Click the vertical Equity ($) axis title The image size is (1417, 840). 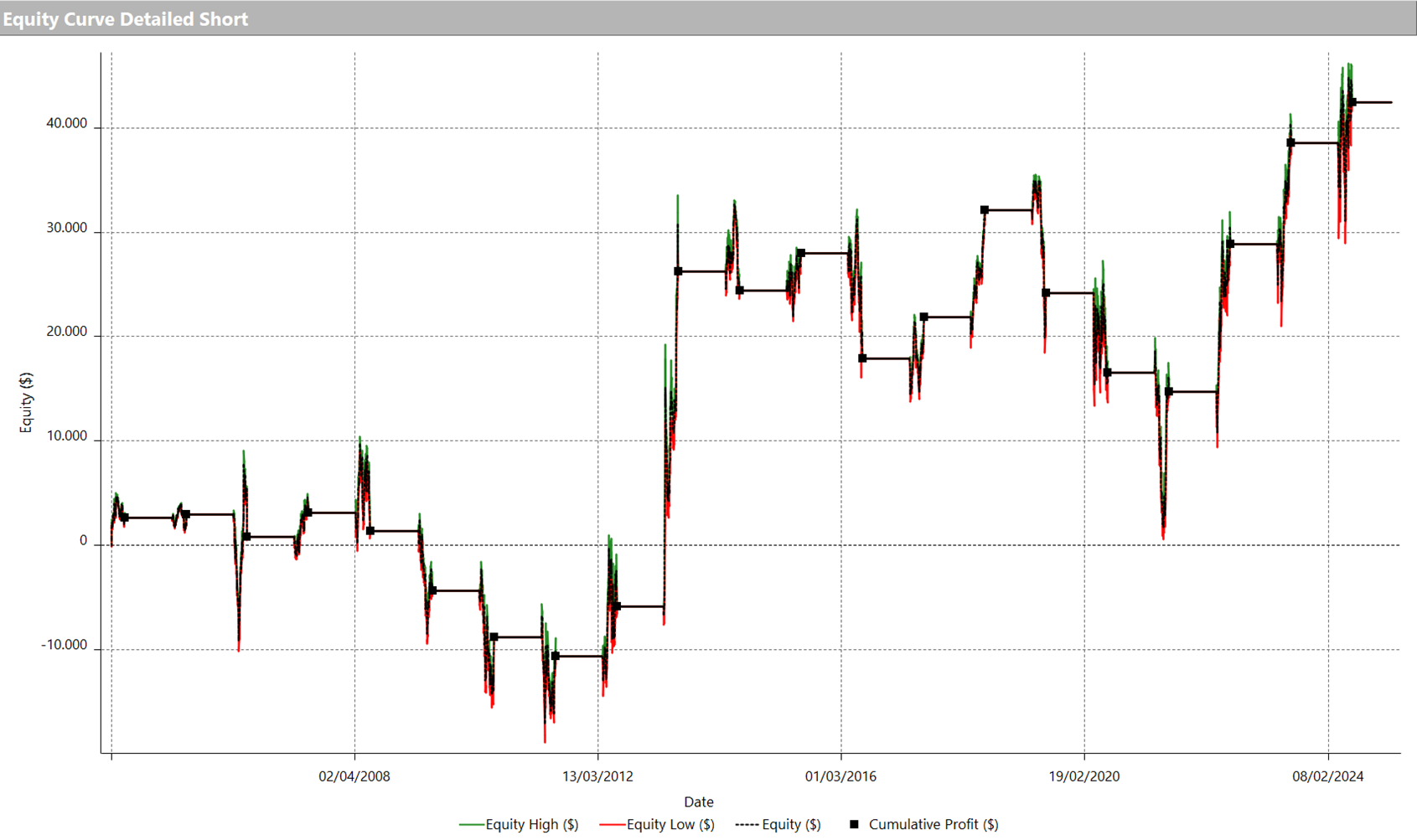click(x=26, y=403)
